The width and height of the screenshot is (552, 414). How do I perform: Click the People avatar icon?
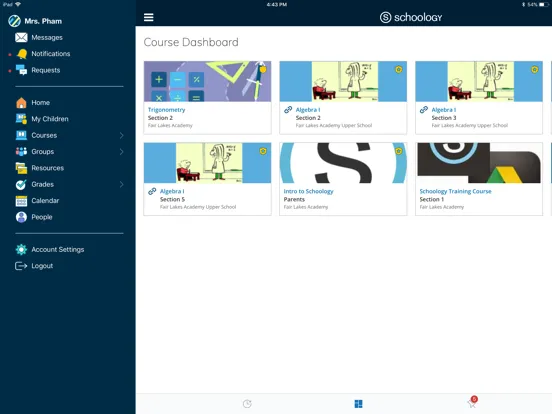pos(21,217)
